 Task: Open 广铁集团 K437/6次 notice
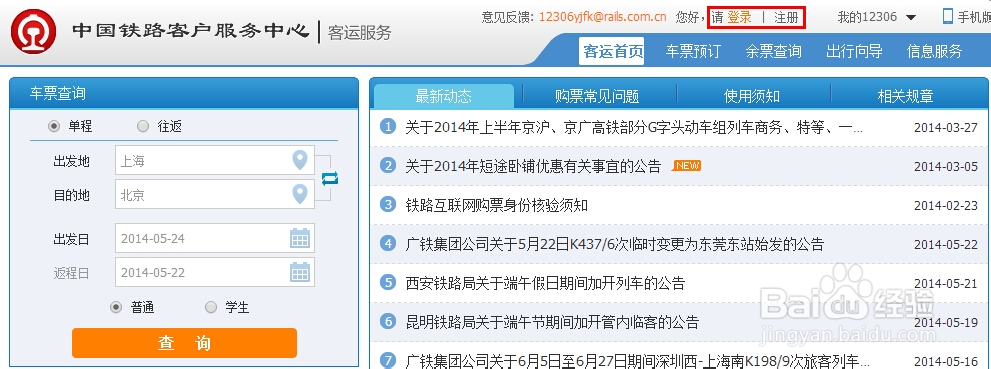(614, 244)
